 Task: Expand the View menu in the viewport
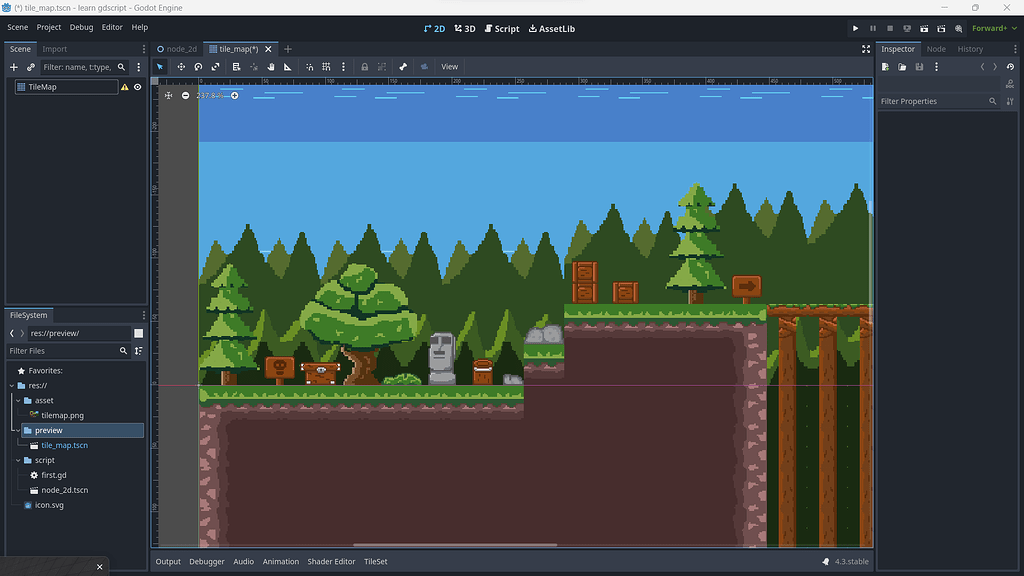tap(449, 66)
